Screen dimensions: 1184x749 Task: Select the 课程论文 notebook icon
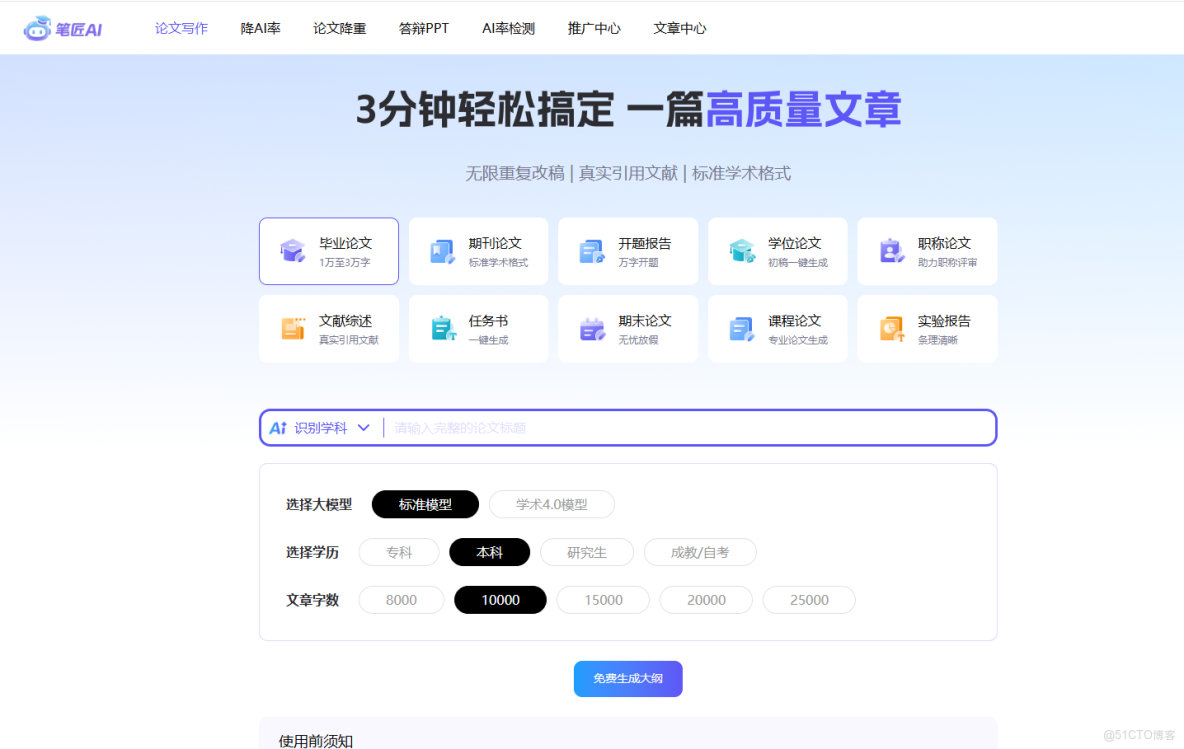[740, 328]
